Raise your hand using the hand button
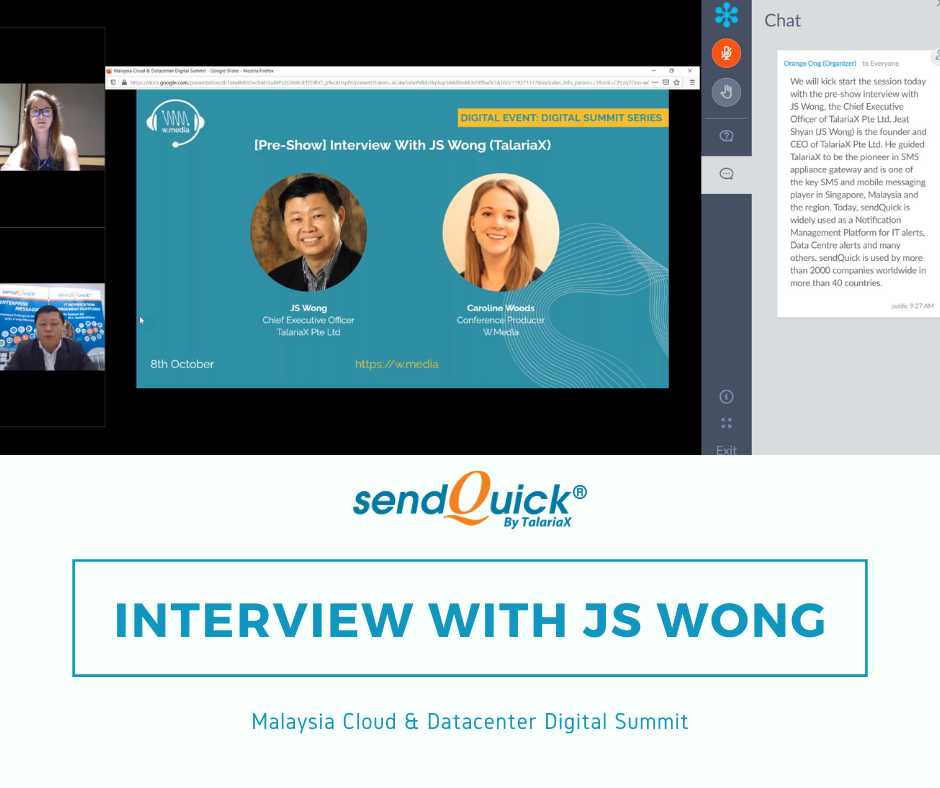 [x=726, y=92]
